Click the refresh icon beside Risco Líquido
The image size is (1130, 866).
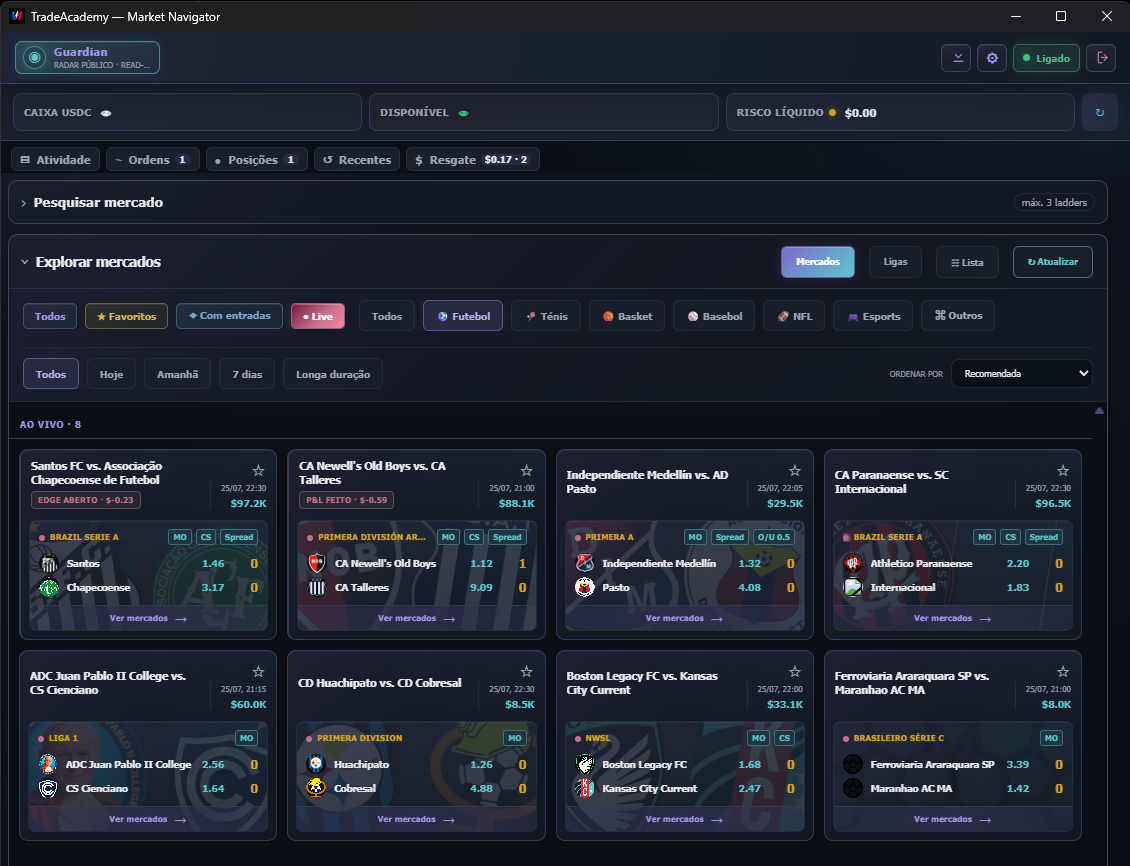[x=1100, y=112]
